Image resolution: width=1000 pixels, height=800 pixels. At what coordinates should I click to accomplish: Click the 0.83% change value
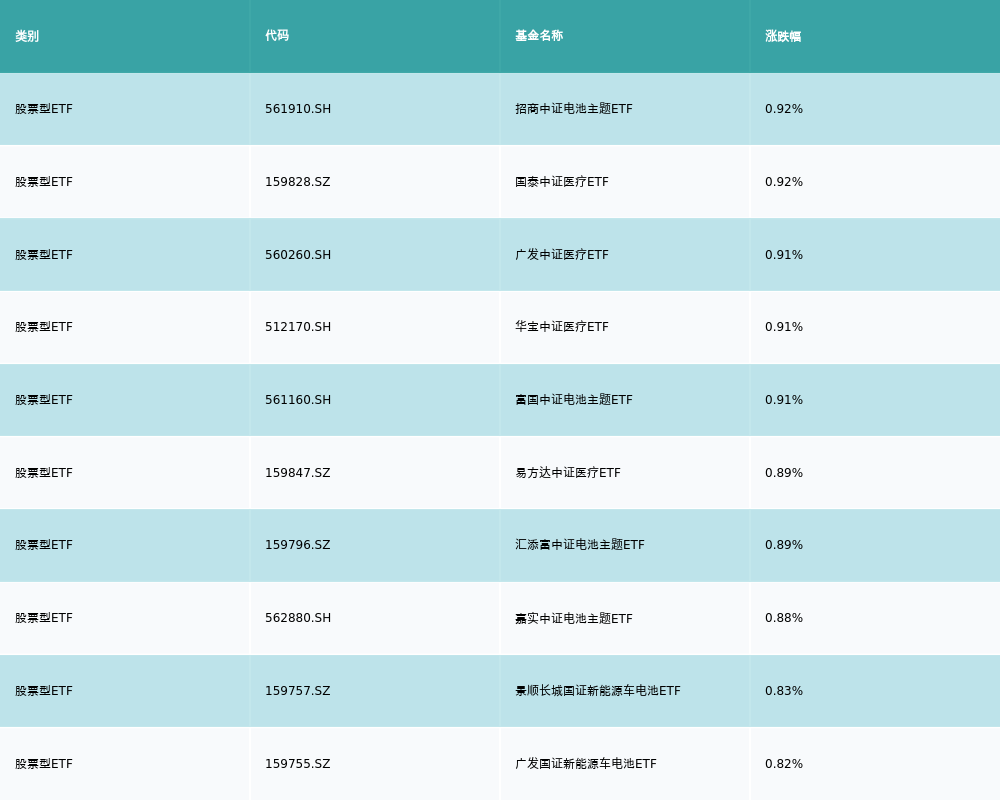[784, 691]
